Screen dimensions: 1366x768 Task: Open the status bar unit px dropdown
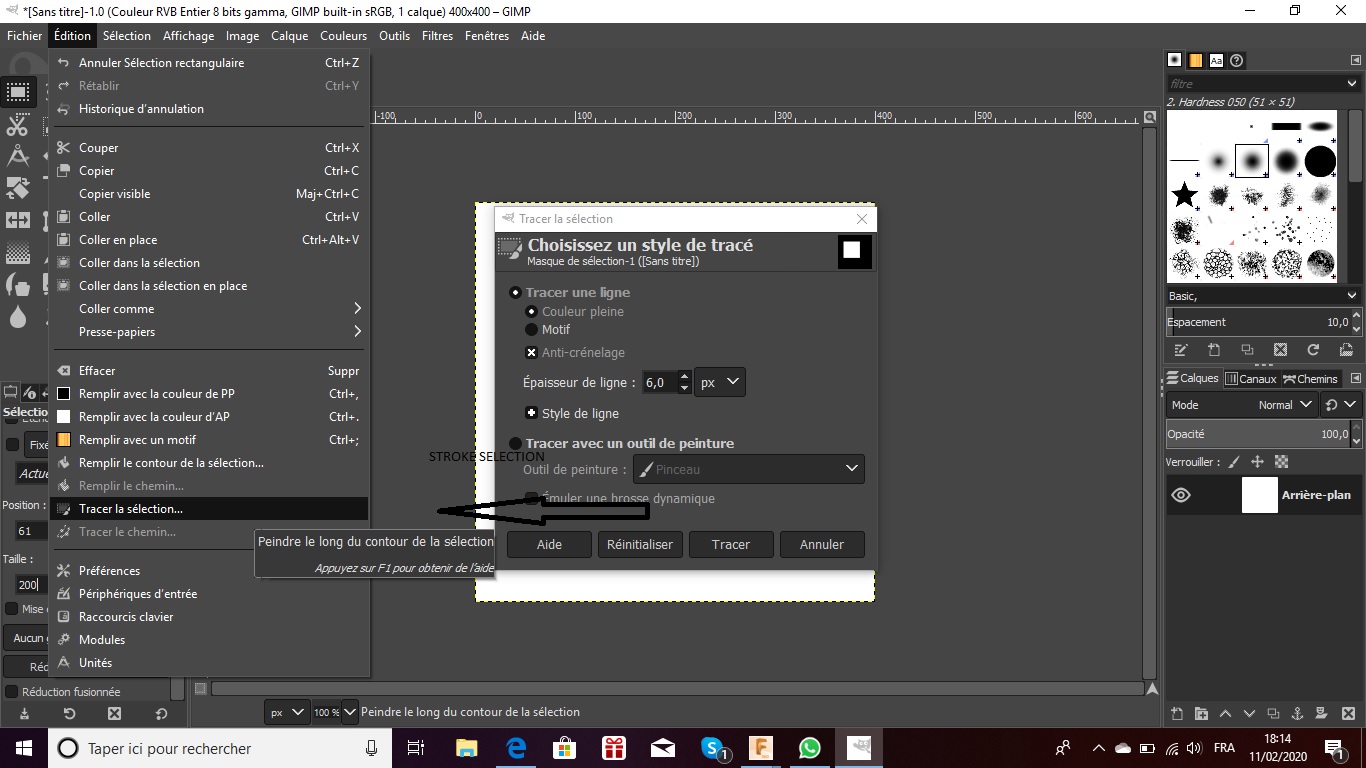[x=287, y=712]
